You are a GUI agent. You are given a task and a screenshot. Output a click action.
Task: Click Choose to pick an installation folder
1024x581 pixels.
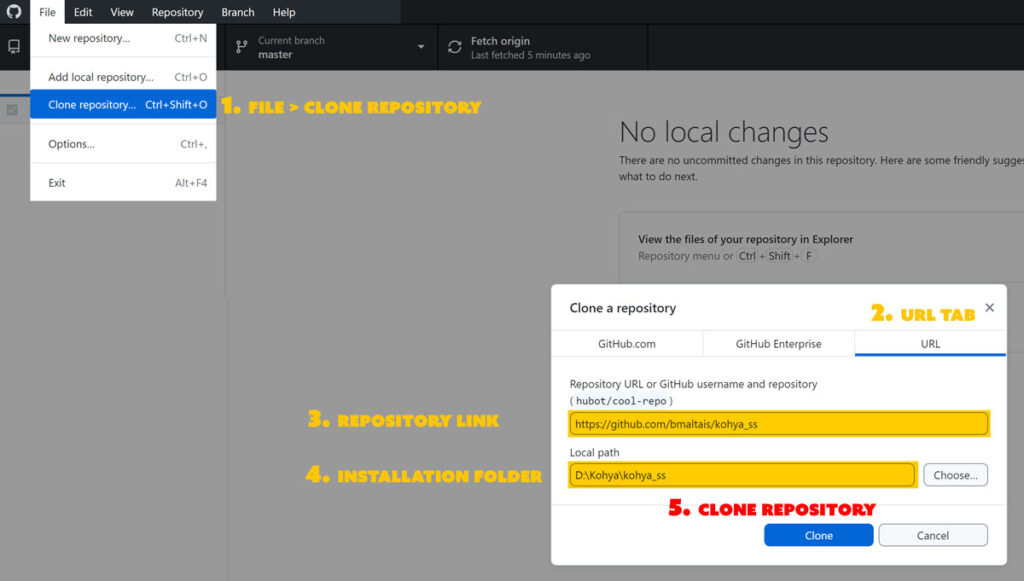pyautogui.click(x=954, y=475)
